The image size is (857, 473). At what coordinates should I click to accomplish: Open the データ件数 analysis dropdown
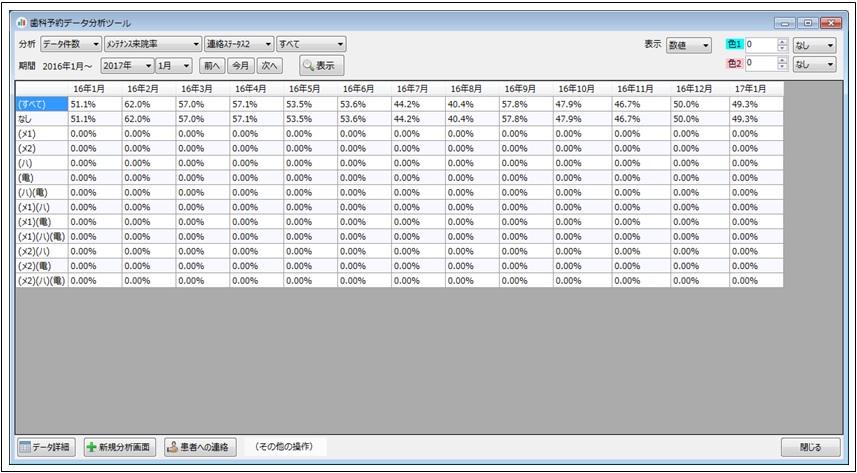click(71, 44)
